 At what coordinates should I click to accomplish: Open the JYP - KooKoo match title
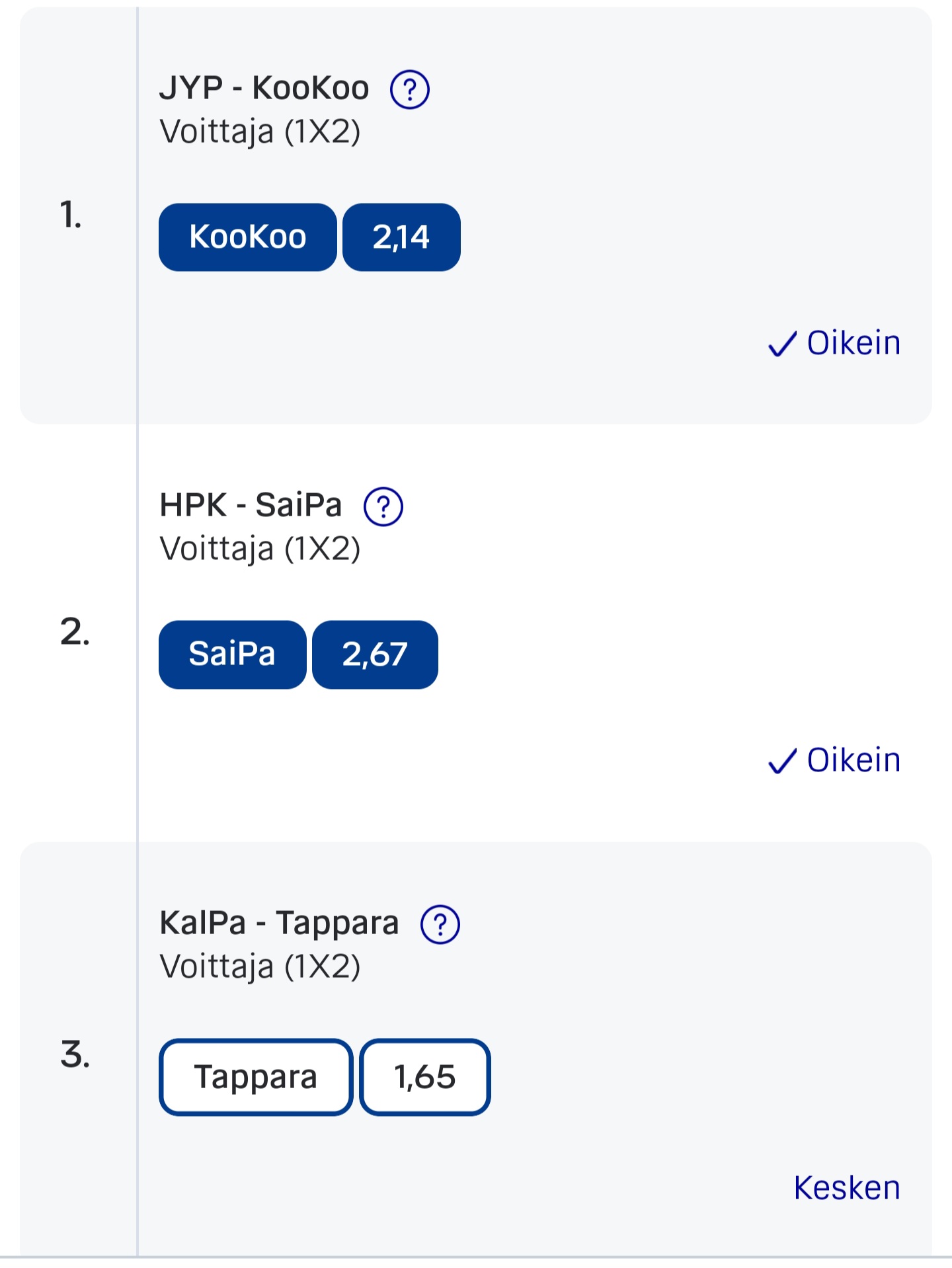point(264,89)
